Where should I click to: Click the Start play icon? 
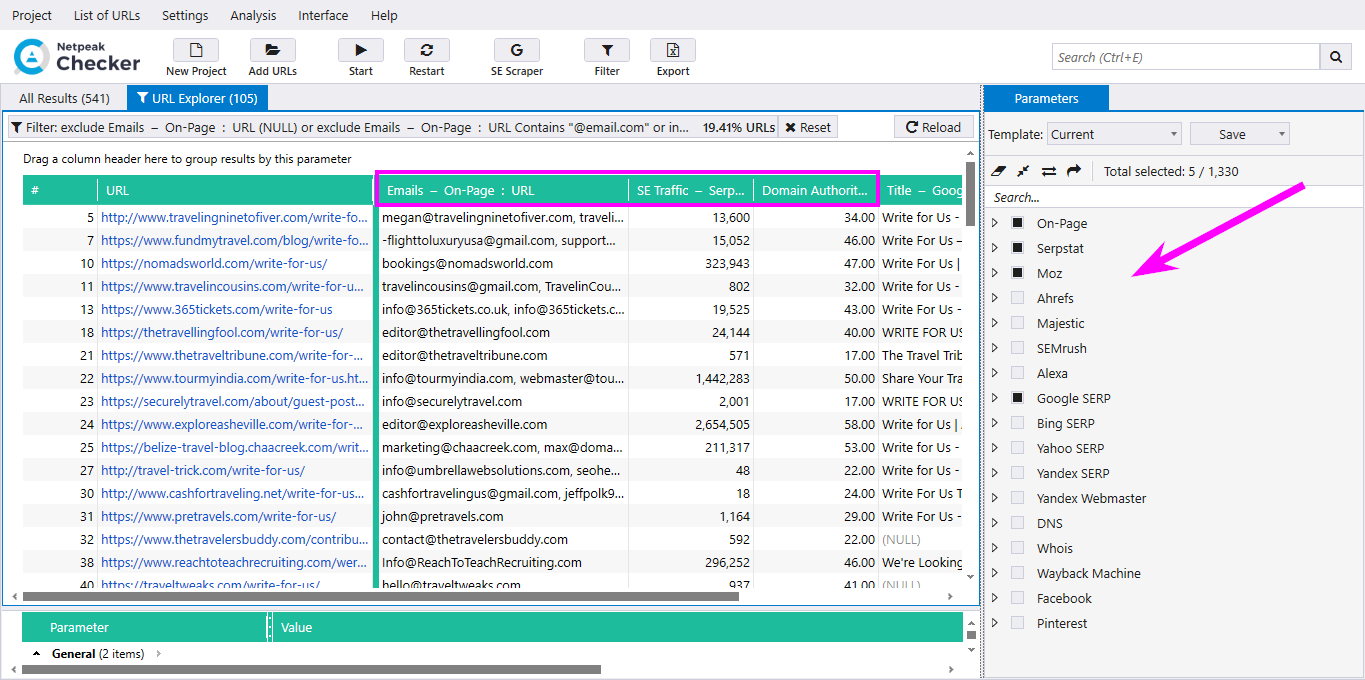tap(361, 50)
